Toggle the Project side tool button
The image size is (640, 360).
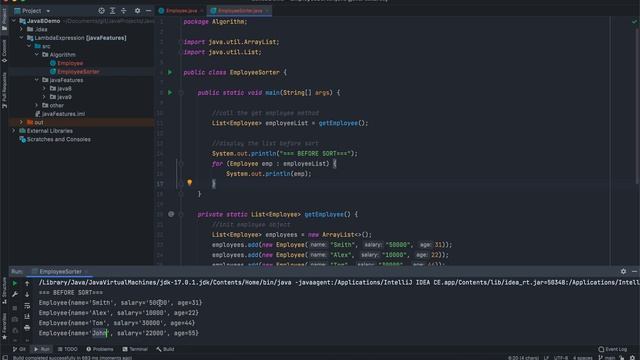click(x=4, y=20)
